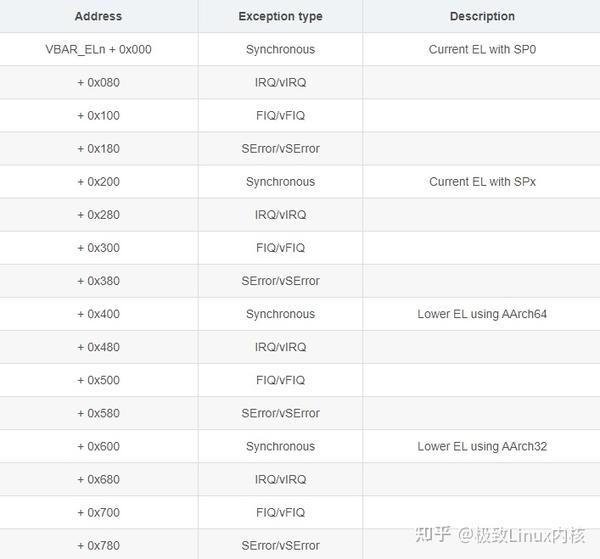Select IRQ/vIRQ in the + 0x480 row
The height and width of the screenshot is (559, 600).
[x=280, y=346]
